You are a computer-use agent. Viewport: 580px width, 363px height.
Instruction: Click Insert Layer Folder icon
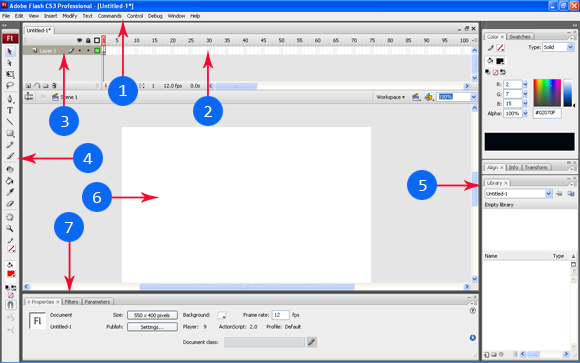(x=45, y=86)
